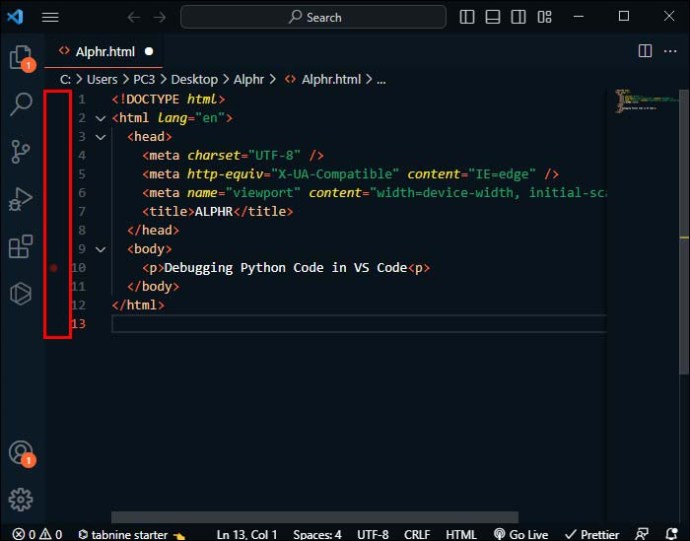Select the Alphr.html editor tab
690x541 pixels.
[x=105, y=52]
